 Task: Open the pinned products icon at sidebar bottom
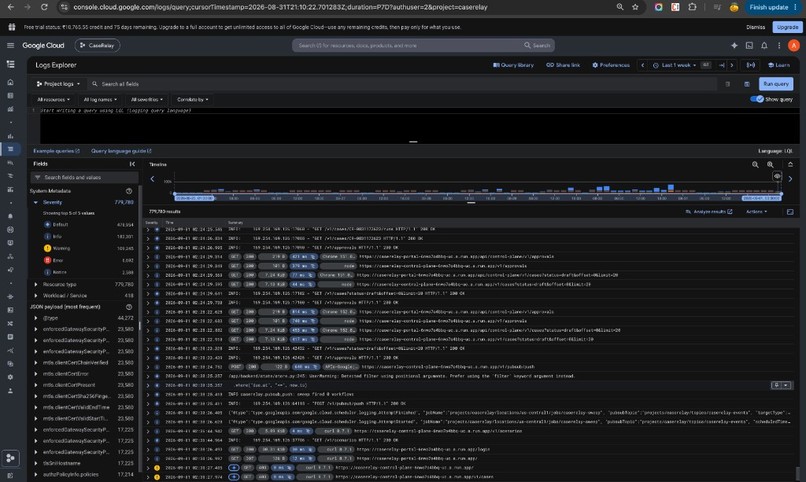[x=10, y=458]
